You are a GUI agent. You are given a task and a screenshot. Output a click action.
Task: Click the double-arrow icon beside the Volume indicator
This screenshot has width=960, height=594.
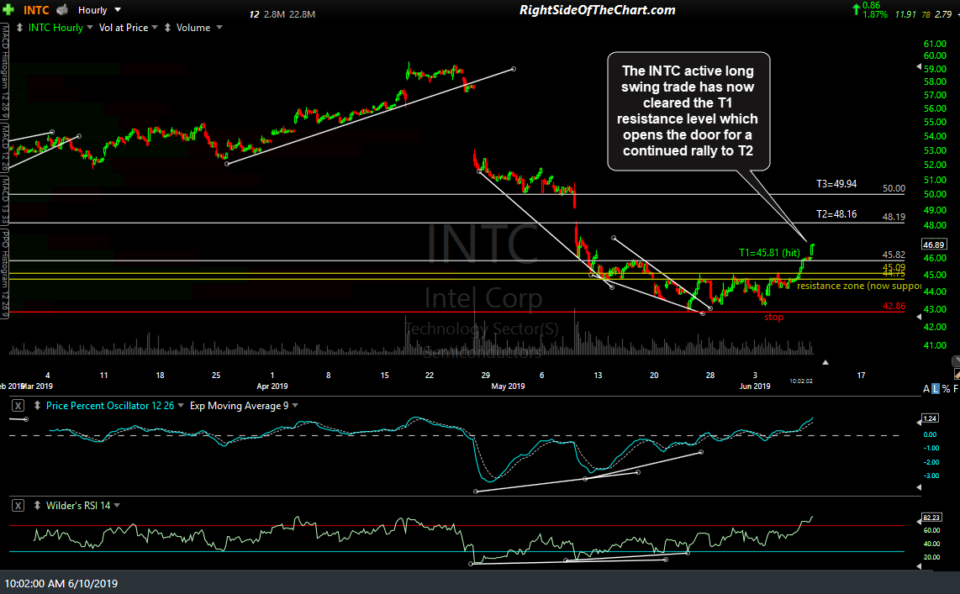coord(168,27)
